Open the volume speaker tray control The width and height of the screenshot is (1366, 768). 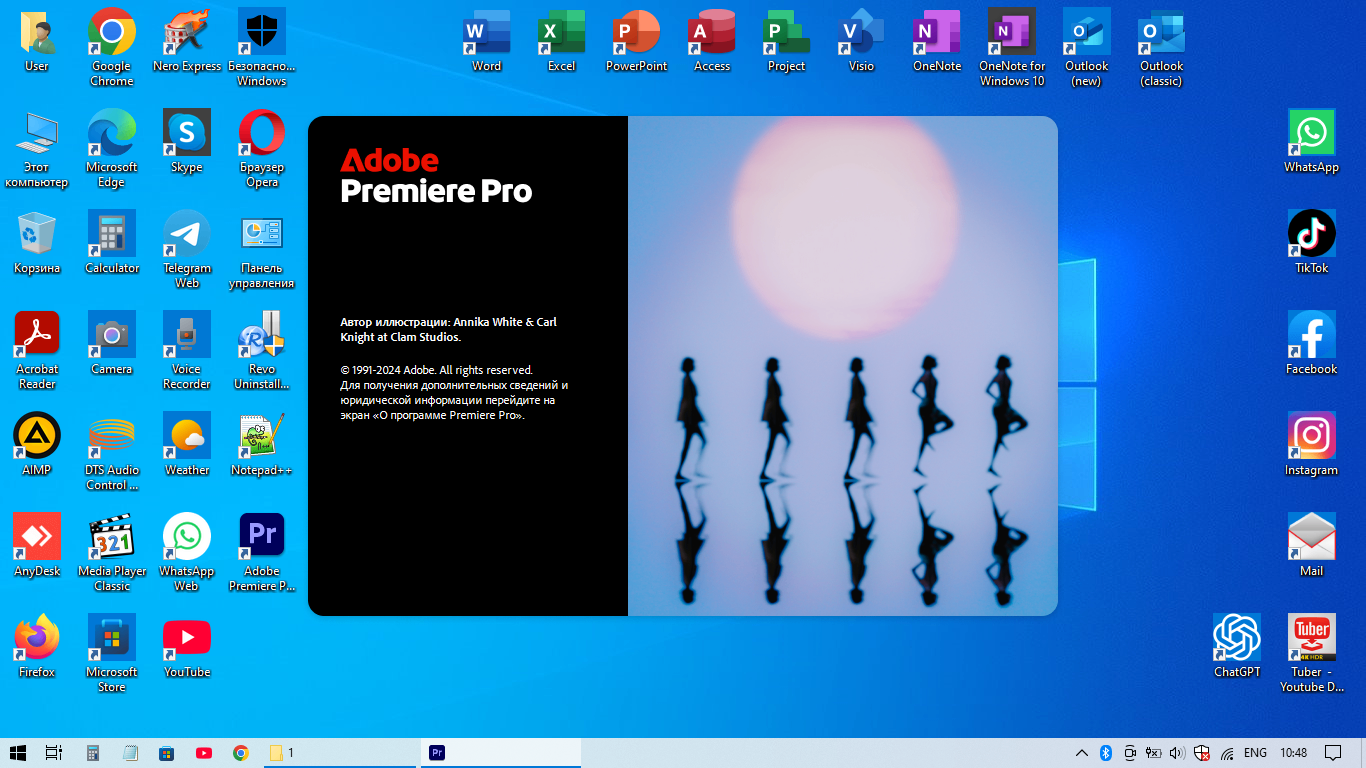[x=1178, y=753]
